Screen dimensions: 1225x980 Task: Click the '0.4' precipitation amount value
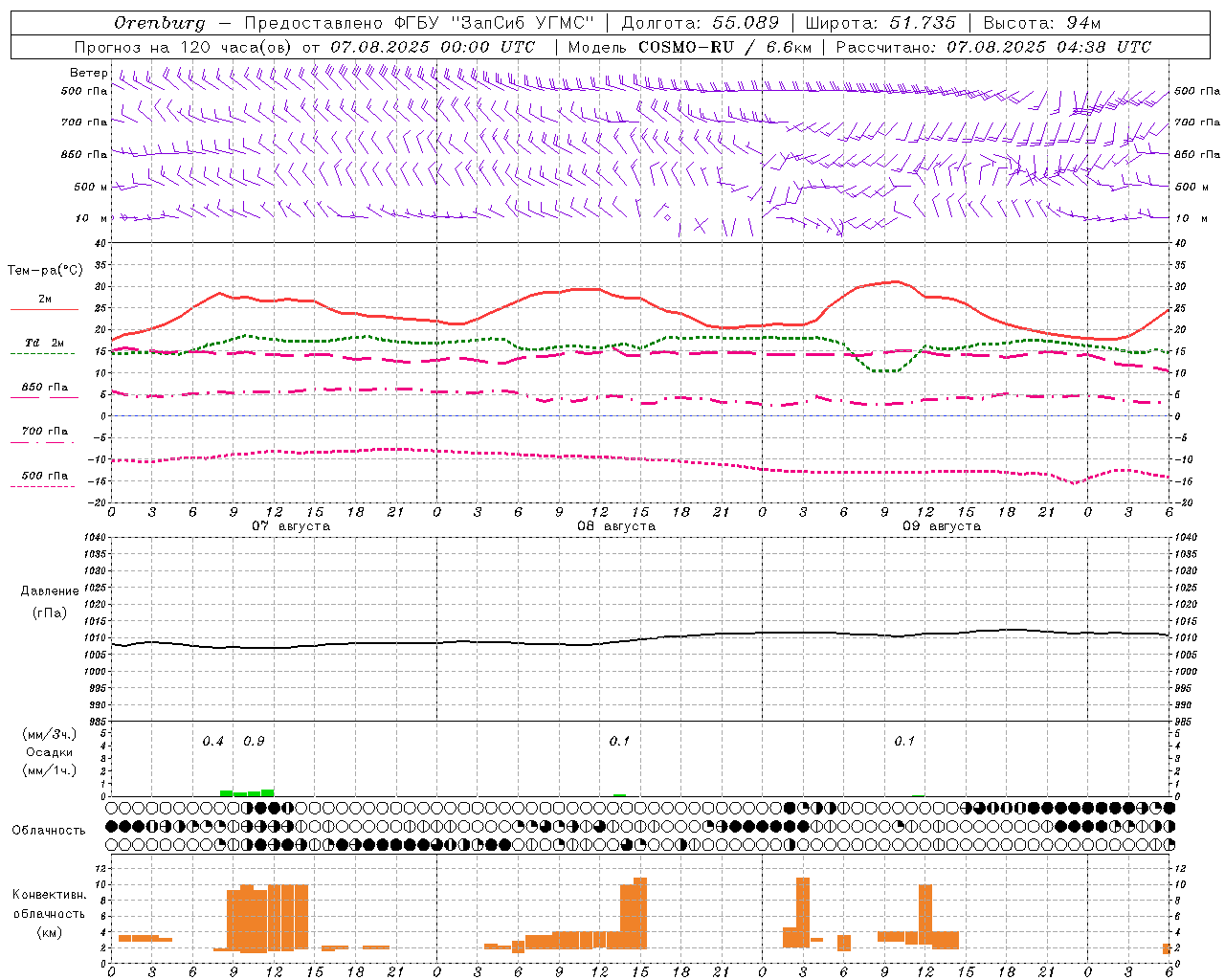click(x=213, y=742)
